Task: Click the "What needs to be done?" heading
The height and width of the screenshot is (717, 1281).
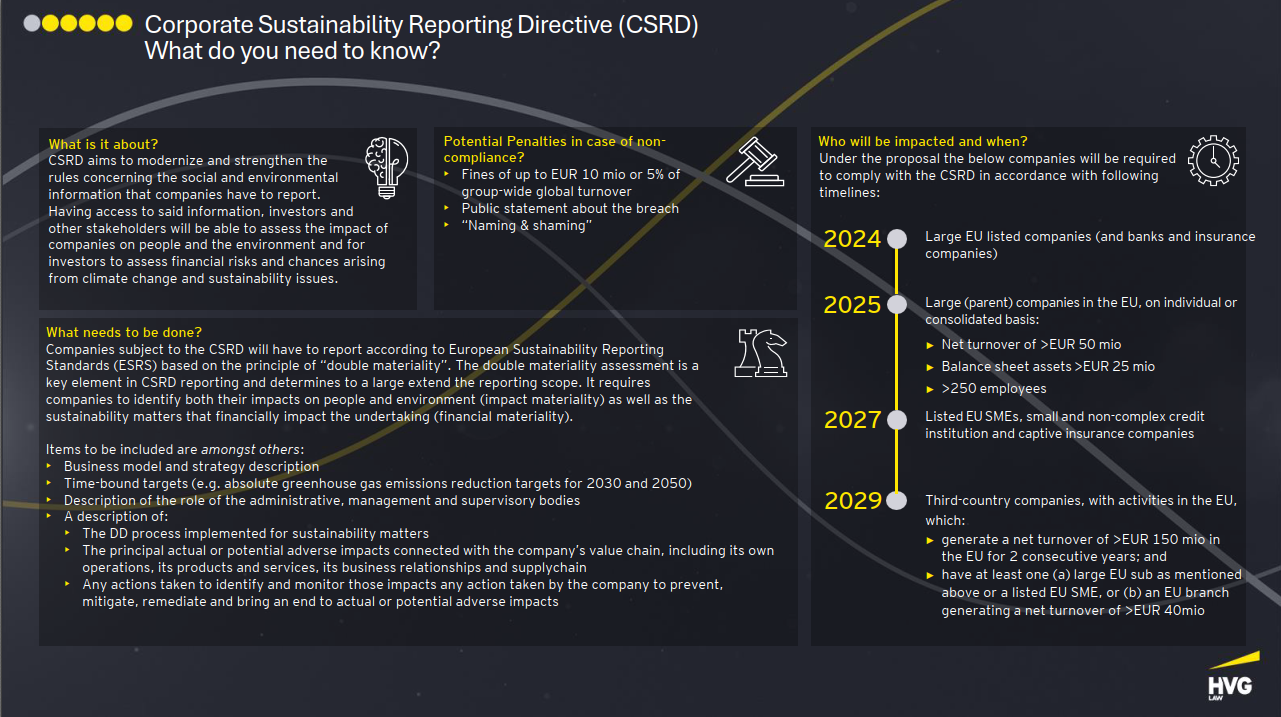Action: coord(124,332)
